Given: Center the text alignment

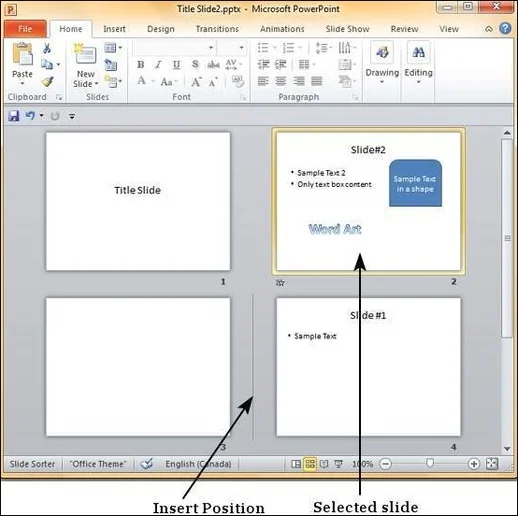Looking at the screenshot, I should pyautogui.click(x=281, y=81).
